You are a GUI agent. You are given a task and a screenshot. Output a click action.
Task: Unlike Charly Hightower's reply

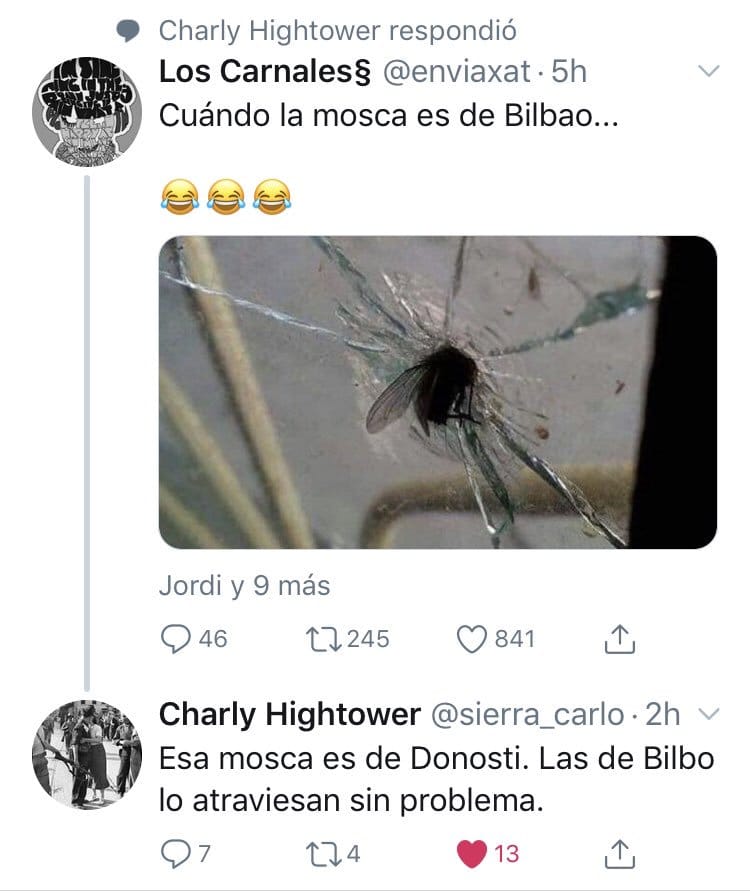tap(472, 854)
